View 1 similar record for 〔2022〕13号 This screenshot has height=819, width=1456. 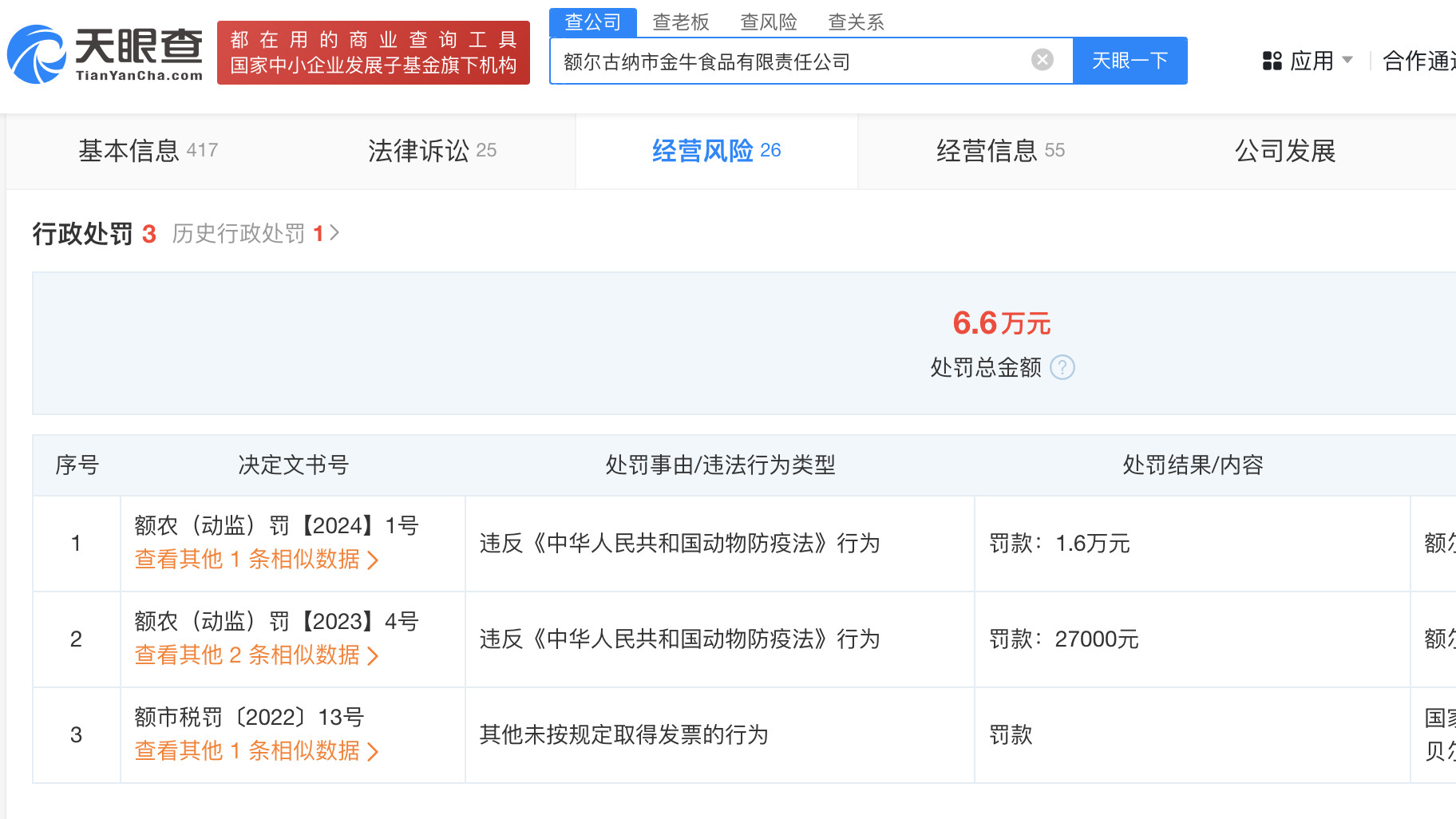pos(256,751)
